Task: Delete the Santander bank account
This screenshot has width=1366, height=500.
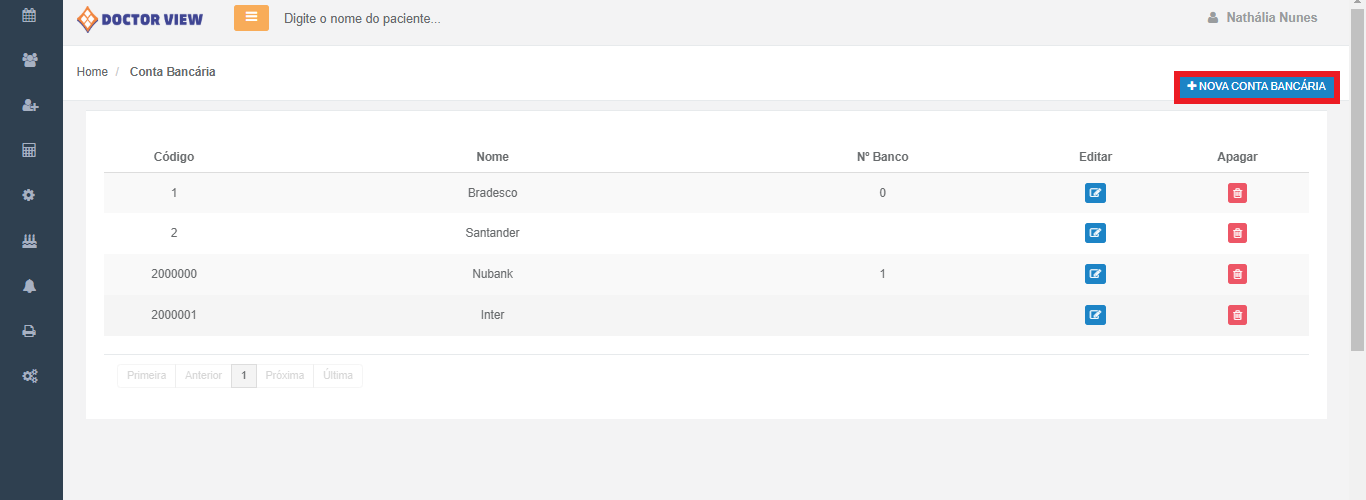Action: 1237,234
